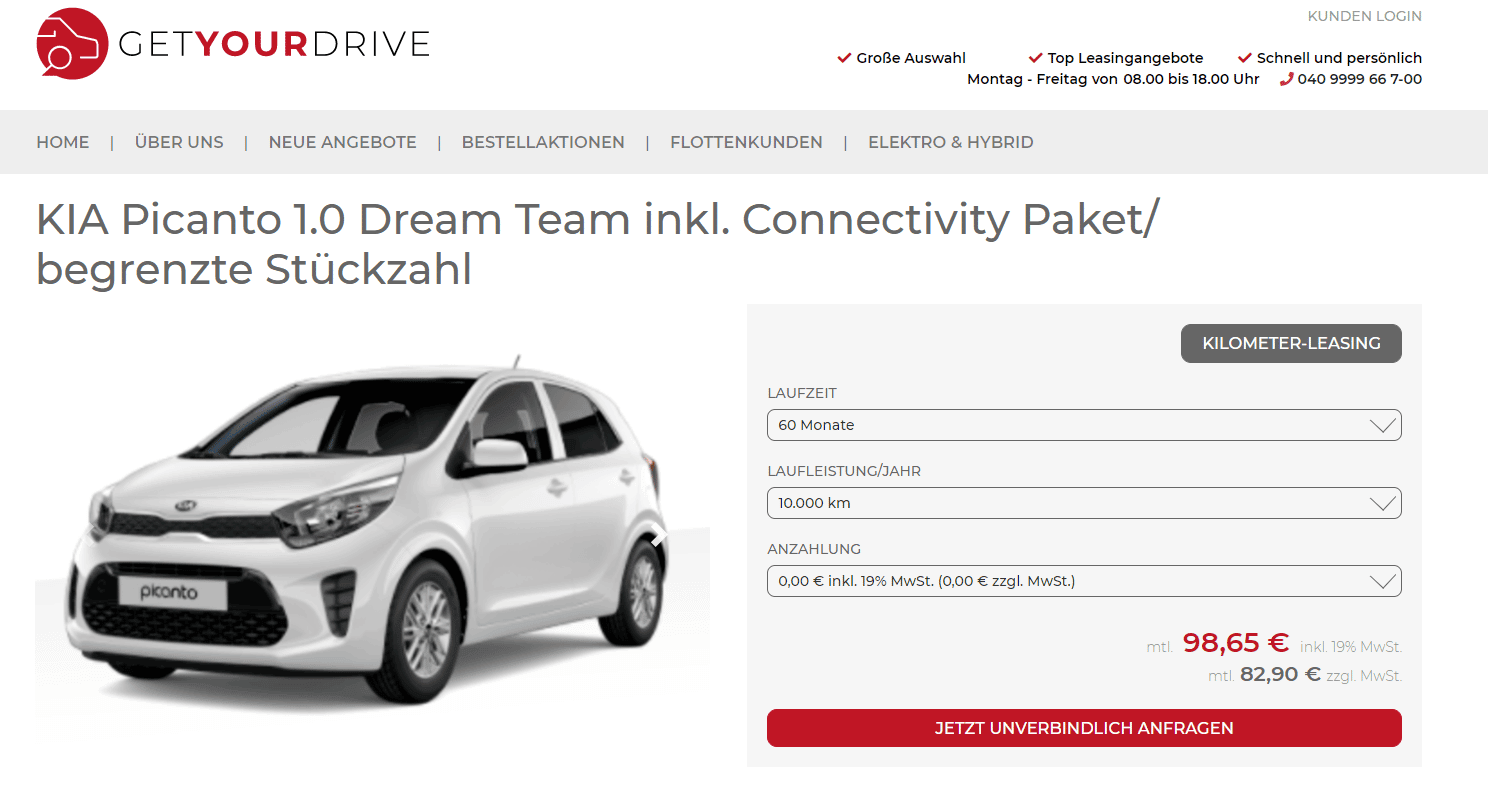Expand the Anzahlung 0,00 € dropdown
Screen dimensions: 1488x788
tap(1084, 581)
